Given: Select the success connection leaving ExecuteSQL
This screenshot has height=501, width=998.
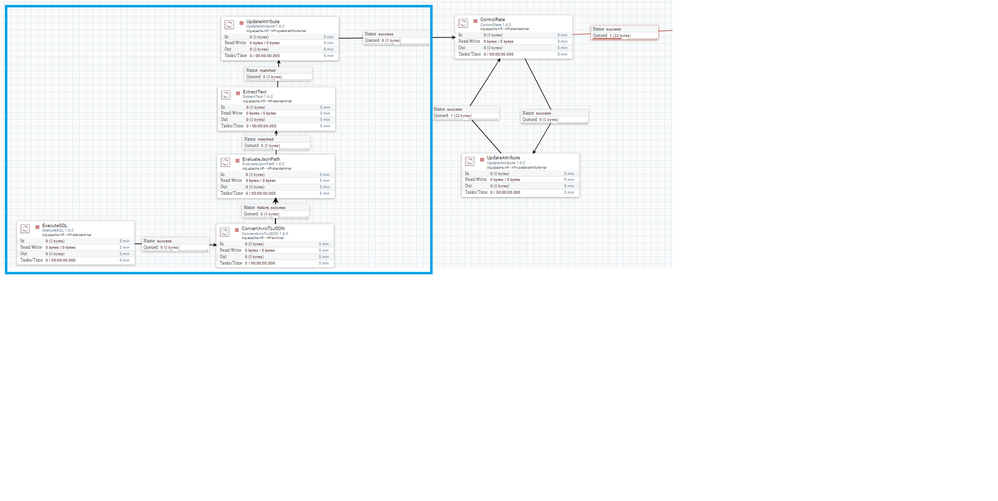Looking at the screenshot, I should click(176, 244).
